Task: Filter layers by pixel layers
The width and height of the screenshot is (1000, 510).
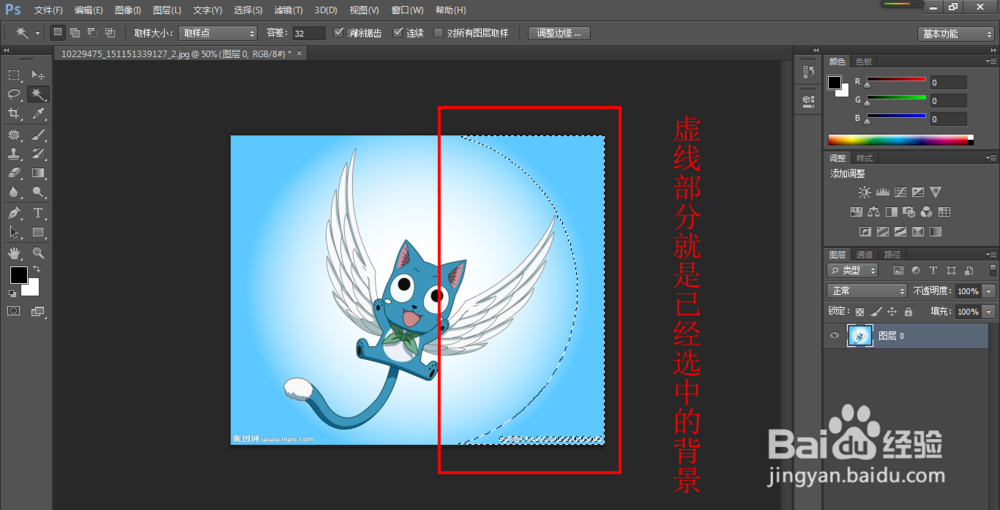Action: pyautogui.click(x=899, y=270)
